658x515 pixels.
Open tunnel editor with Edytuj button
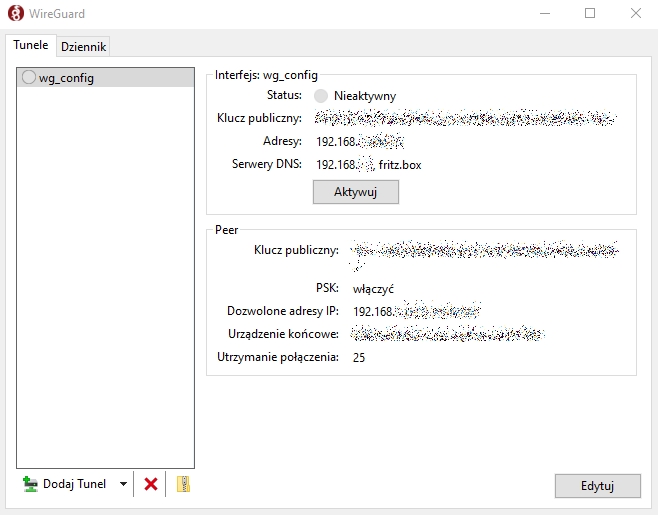(x=597, y=486)
